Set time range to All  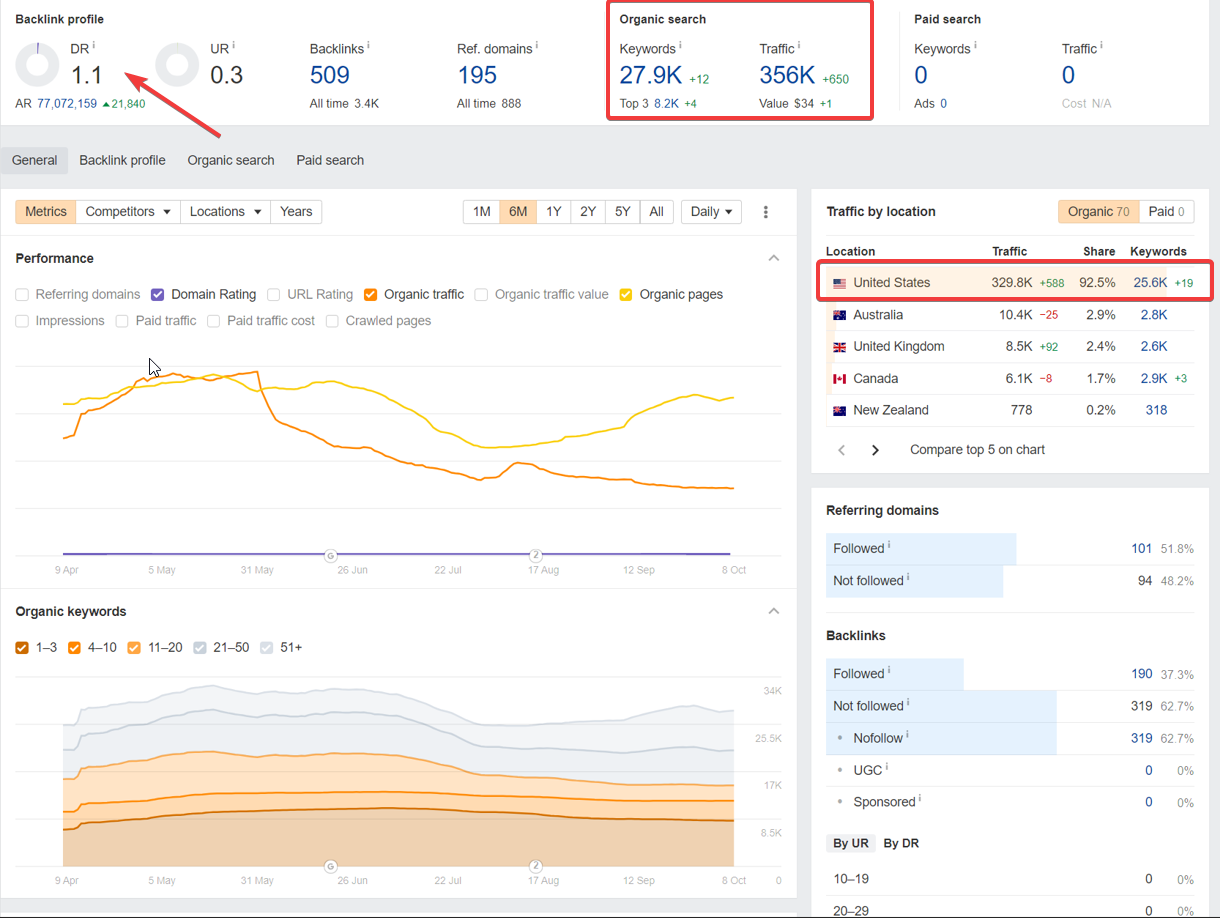coord(656,212)
